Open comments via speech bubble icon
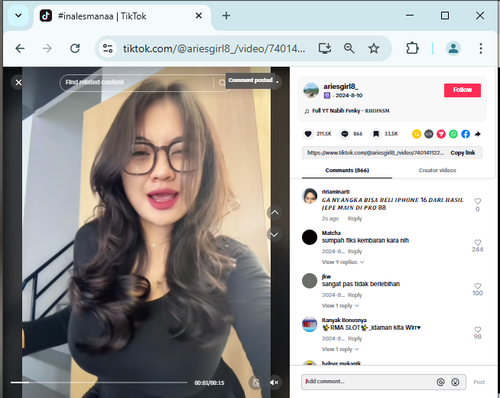This screenshot has width=500, height=398. pos(345,134)
